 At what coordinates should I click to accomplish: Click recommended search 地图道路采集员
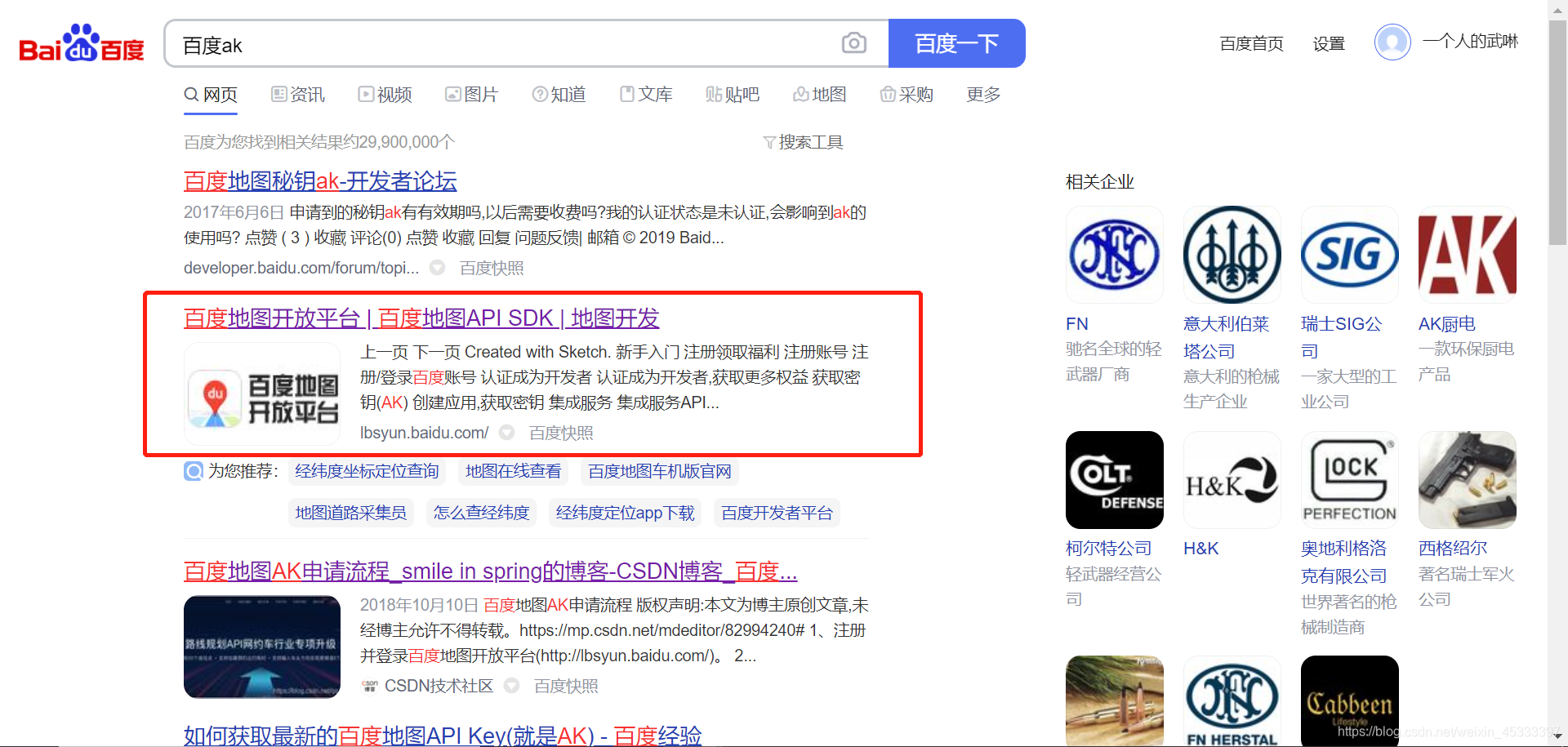pos(350,513)
